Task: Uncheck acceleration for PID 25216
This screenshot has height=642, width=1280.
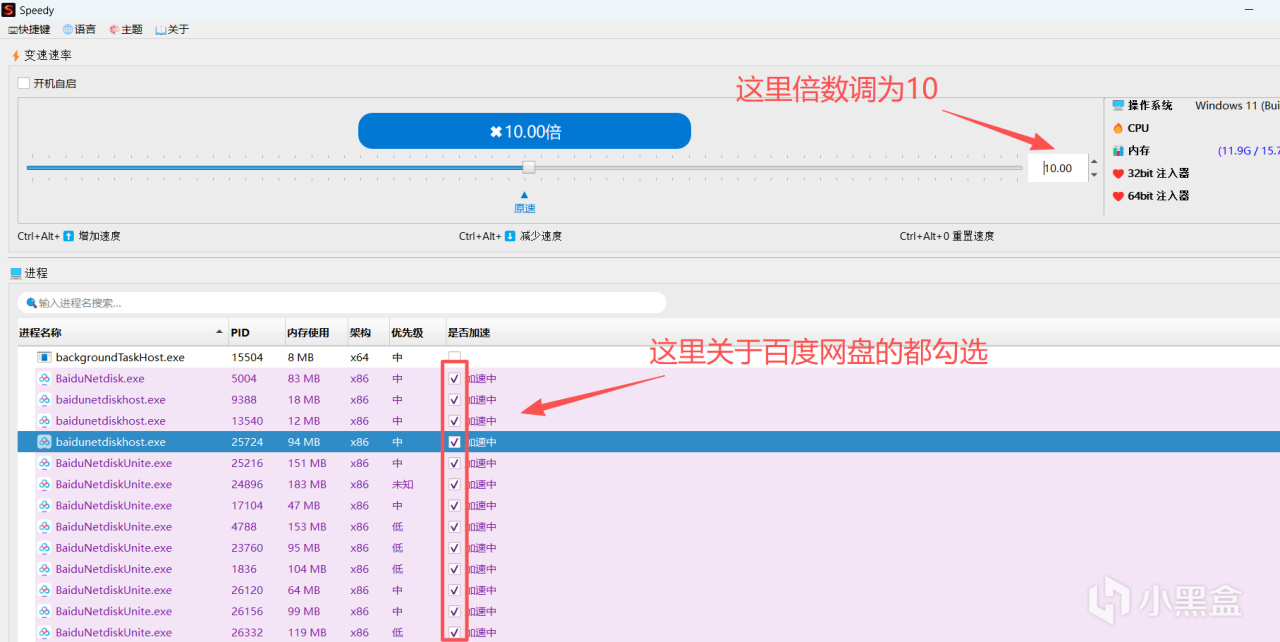Action: coord(455,463)
